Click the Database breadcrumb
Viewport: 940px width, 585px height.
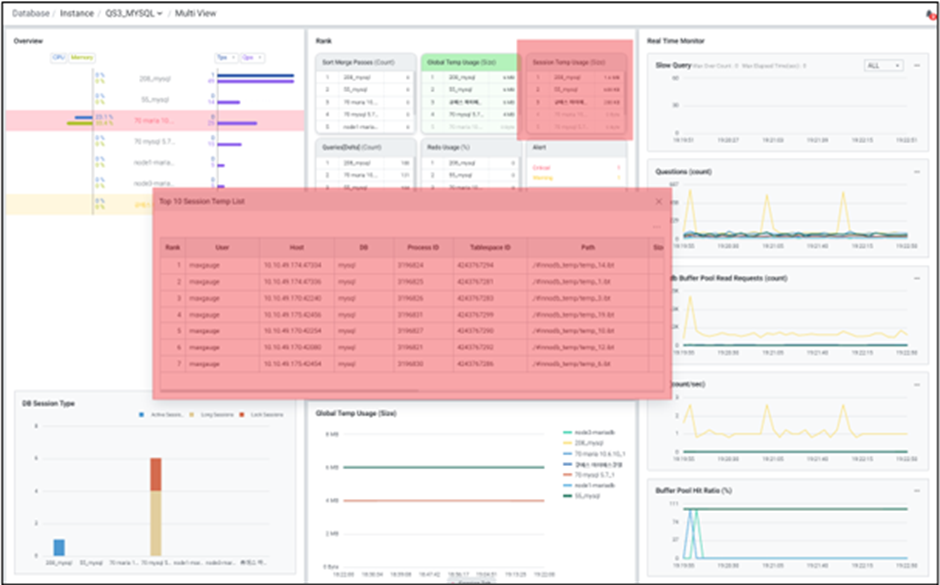(33, 14)
